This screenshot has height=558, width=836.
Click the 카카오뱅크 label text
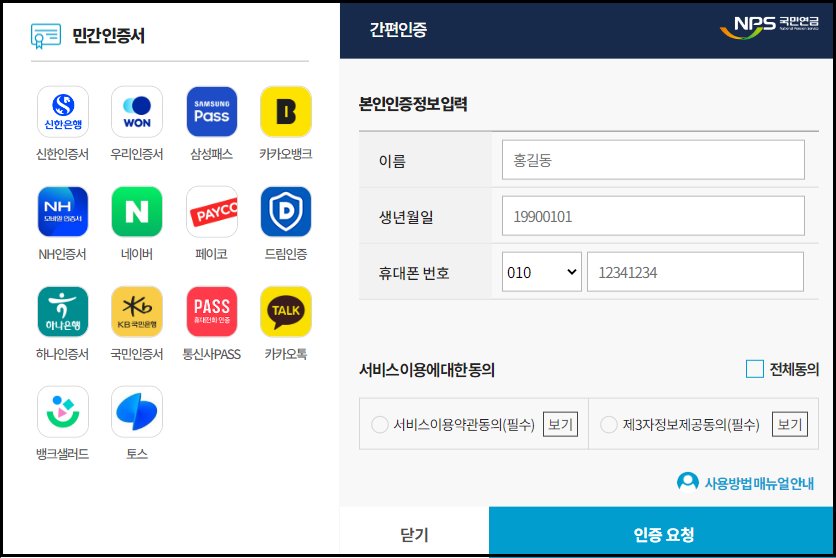(x=286, y=154)
